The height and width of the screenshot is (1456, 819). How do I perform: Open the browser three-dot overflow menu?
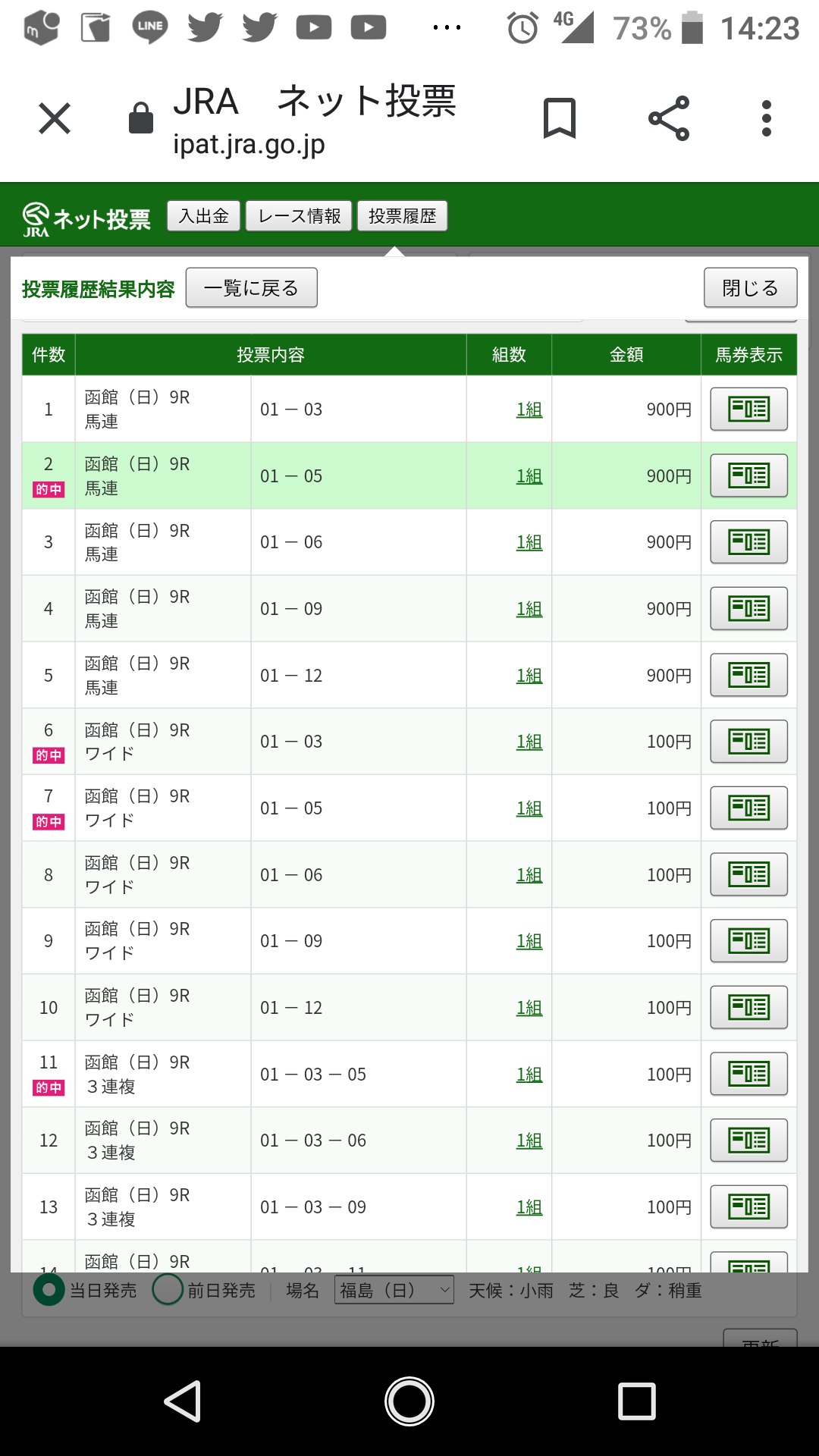click(x=767, y=118)
